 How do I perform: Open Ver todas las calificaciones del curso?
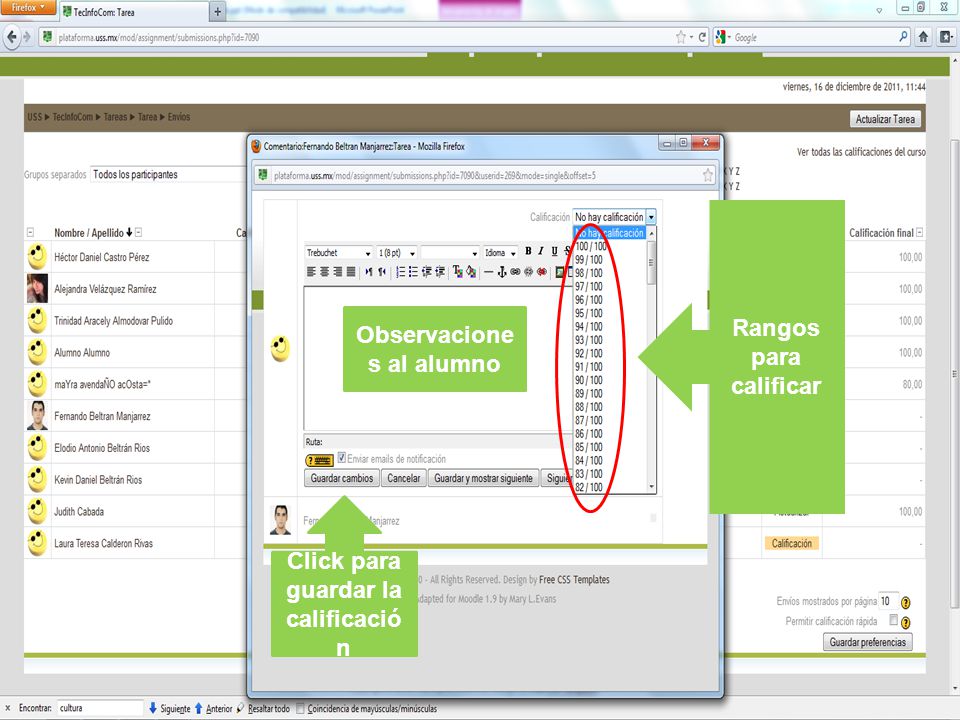[861, 152]
